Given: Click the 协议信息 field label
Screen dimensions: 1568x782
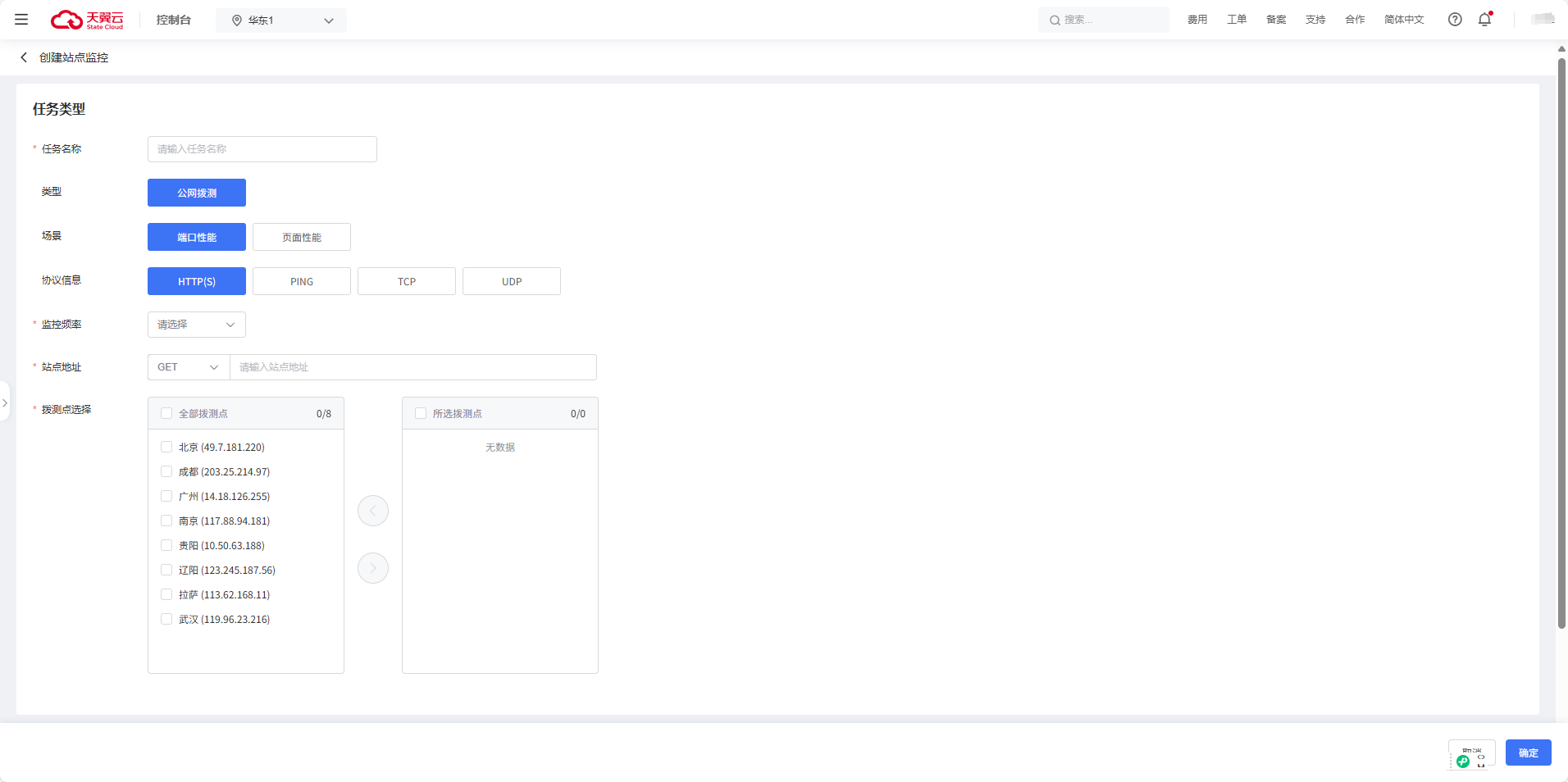Looking at the screenshot, I should click(62, 280).
